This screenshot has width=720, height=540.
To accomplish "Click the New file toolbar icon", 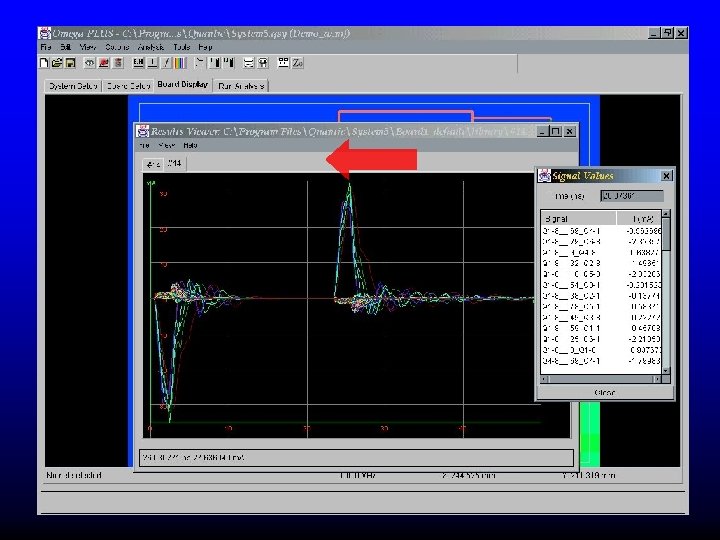I will [x=45, y=62].
